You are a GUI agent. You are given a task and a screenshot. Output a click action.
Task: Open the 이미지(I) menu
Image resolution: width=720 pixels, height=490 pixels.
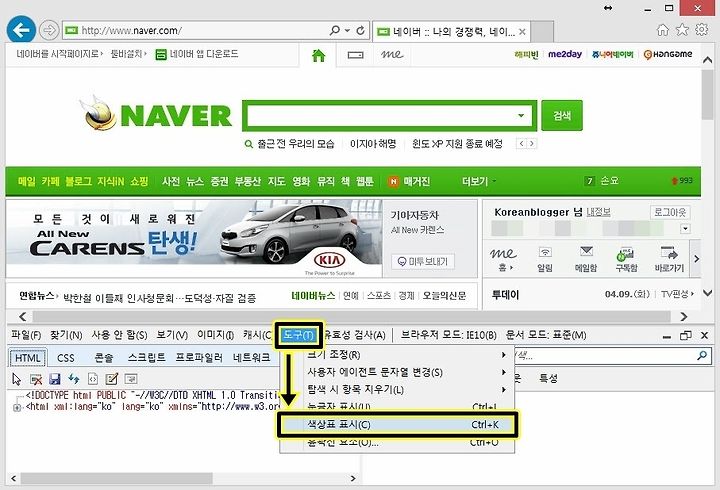[x=215, y=335]
